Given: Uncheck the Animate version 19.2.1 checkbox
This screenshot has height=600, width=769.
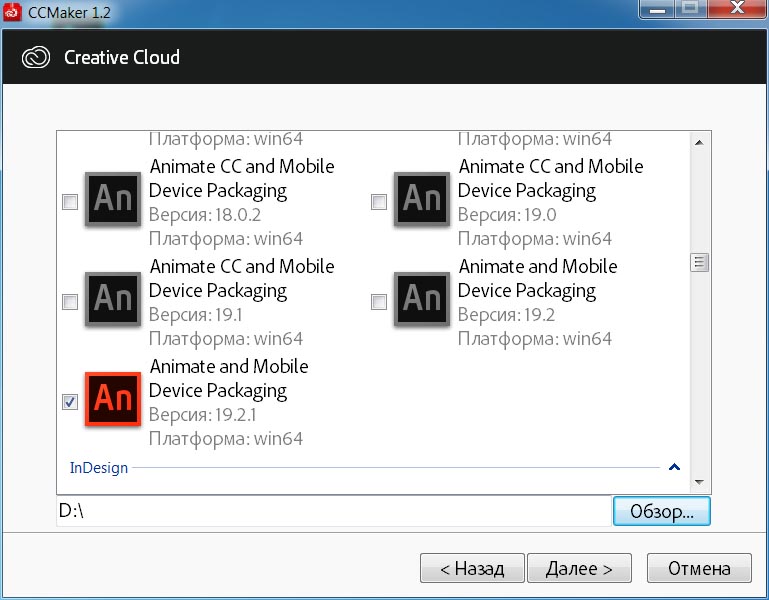Looking at the screenshot, I should [70, 402].
